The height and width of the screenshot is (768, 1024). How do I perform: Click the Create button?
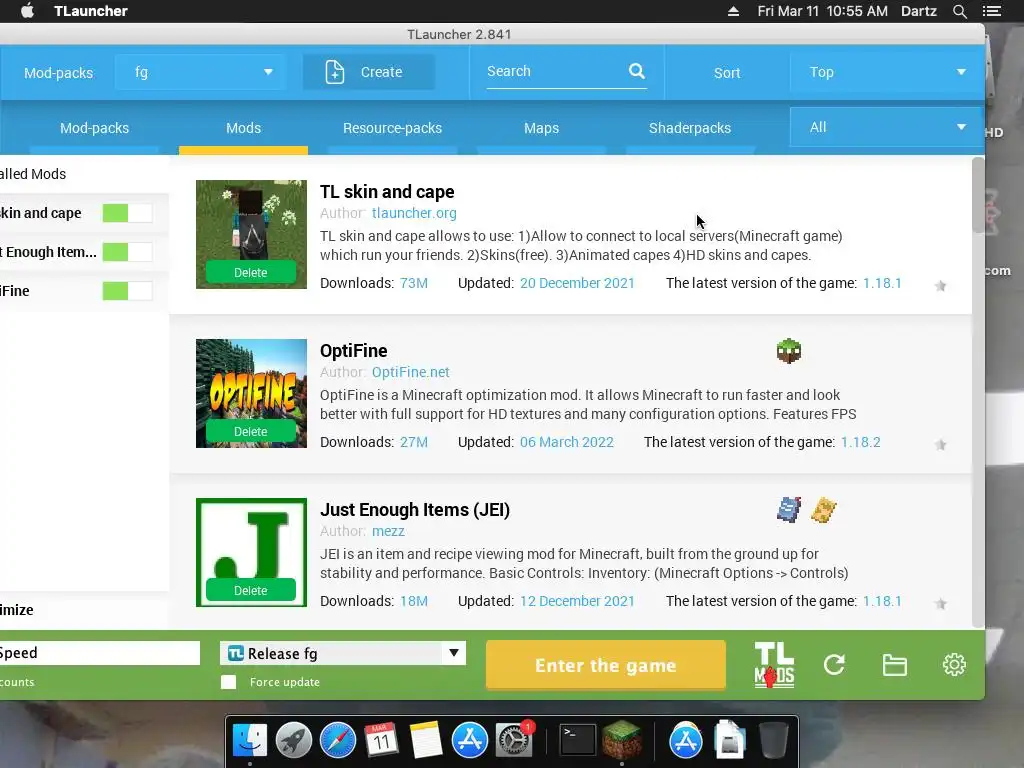coord(368,72)
